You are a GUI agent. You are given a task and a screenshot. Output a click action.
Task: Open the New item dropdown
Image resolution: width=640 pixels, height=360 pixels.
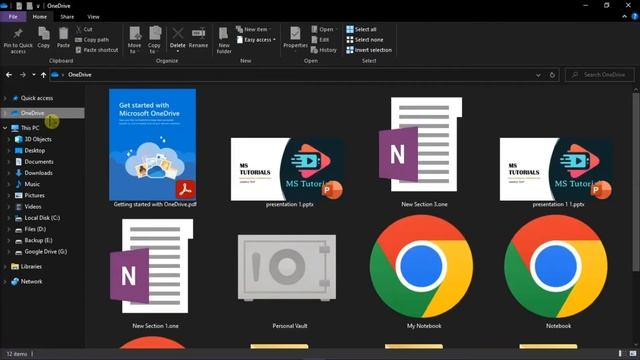(x=253, y=29)
